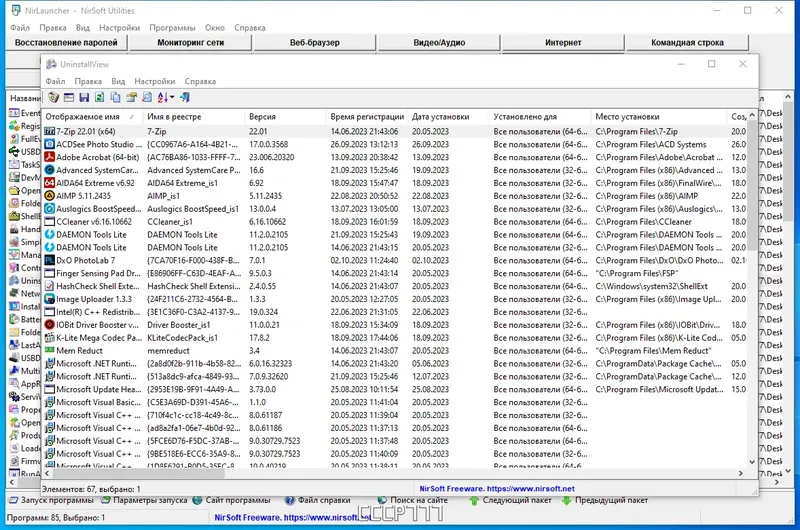This screenshot has height=530, width=800.
Task: Click the 7-Zip 22.01 (x64) row icon
Action: click(x=49, y=132)
